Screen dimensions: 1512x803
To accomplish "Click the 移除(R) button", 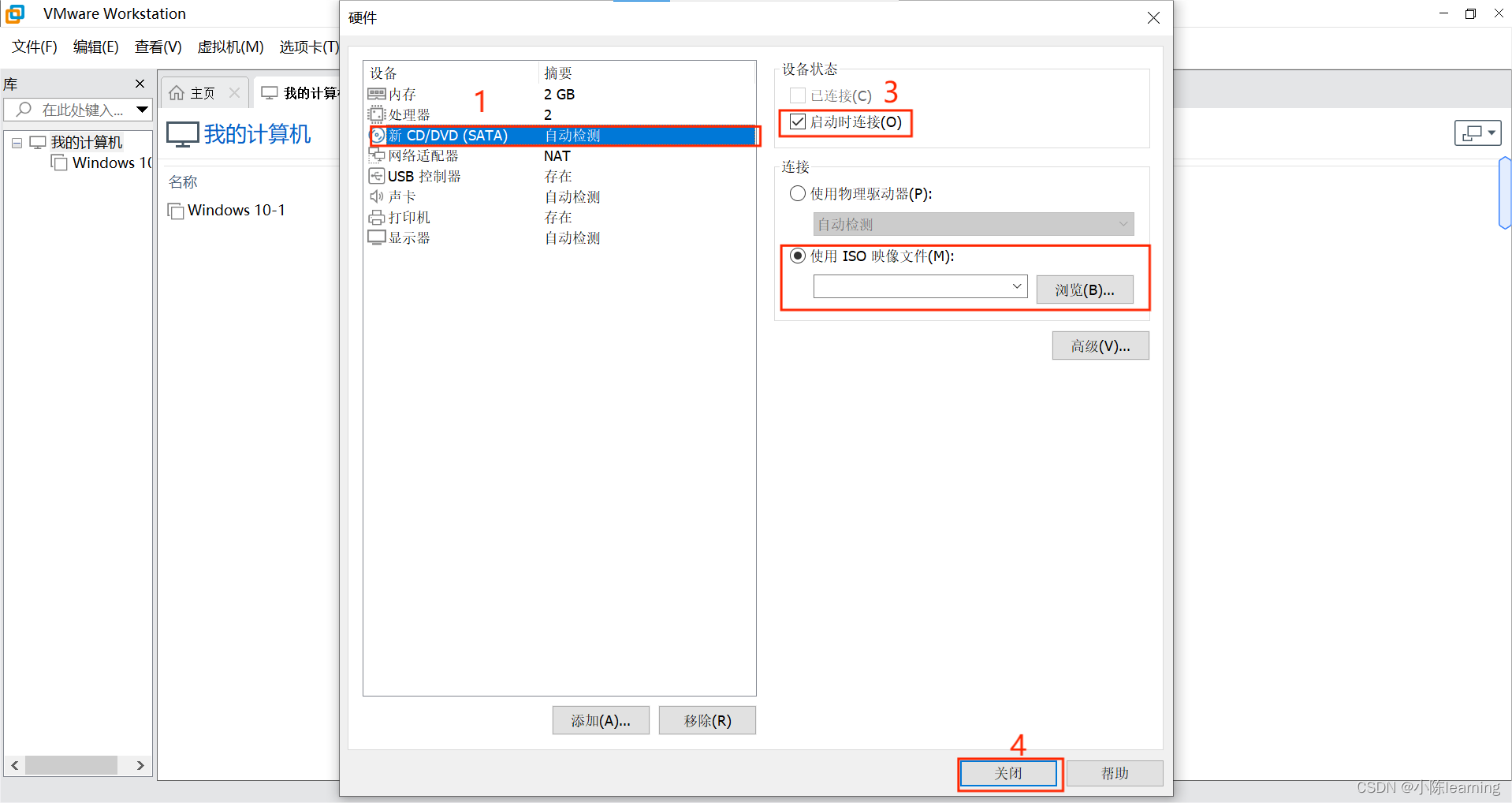I will 707,720.
